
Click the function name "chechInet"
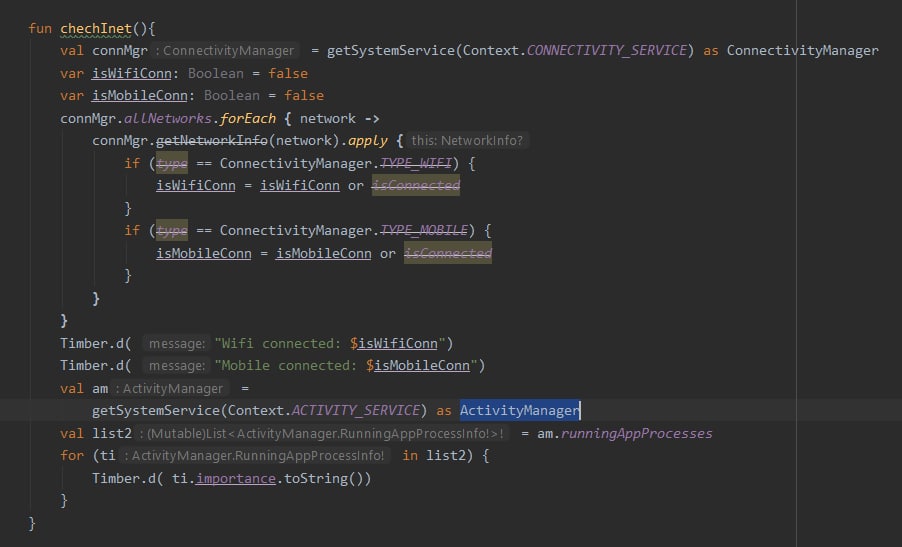(96, 28)
